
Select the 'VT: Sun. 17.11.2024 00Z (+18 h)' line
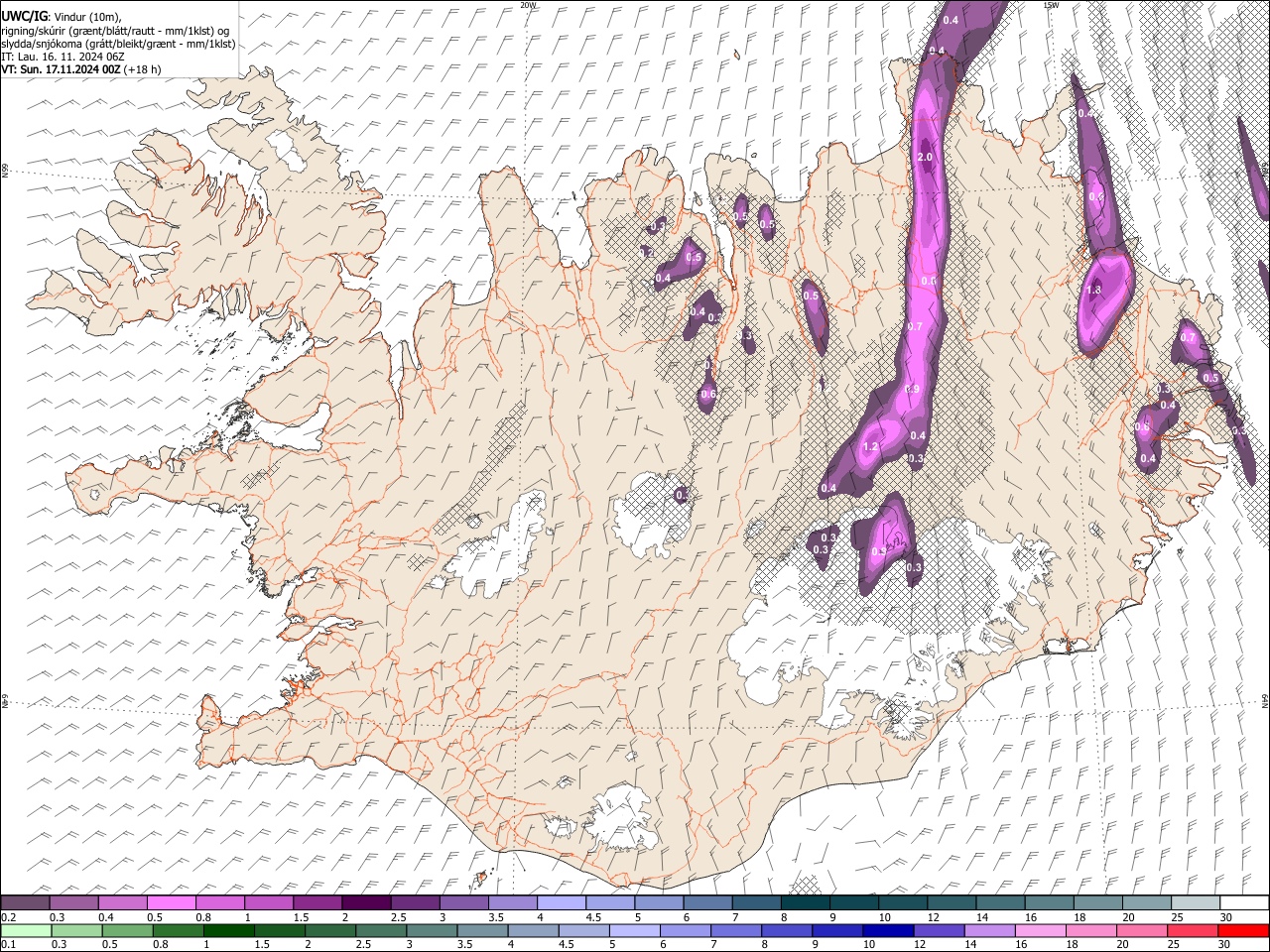pyautogui.click(x=81, y=69)
